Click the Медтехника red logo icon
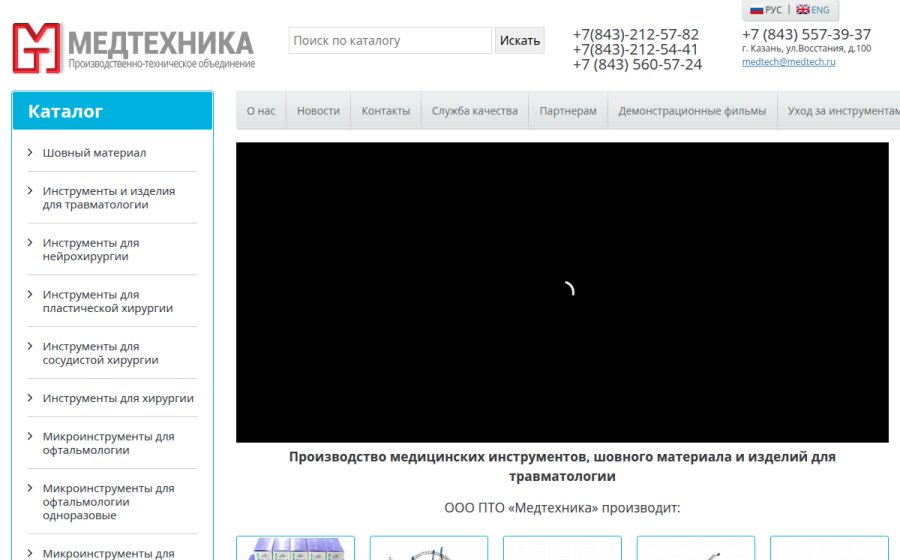This screenshot has width=900, height=560. 37,48
